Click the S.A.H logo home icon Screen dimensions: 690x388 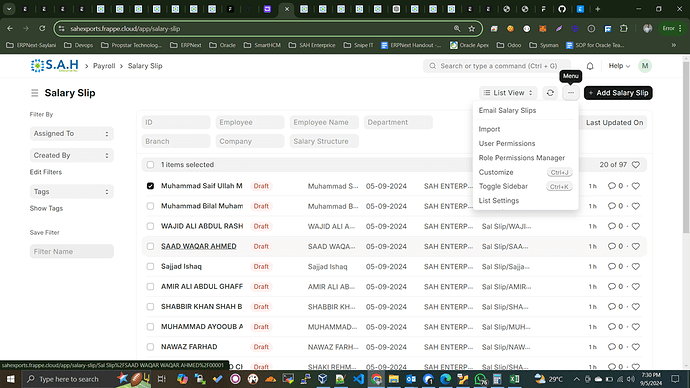point(55,66)
